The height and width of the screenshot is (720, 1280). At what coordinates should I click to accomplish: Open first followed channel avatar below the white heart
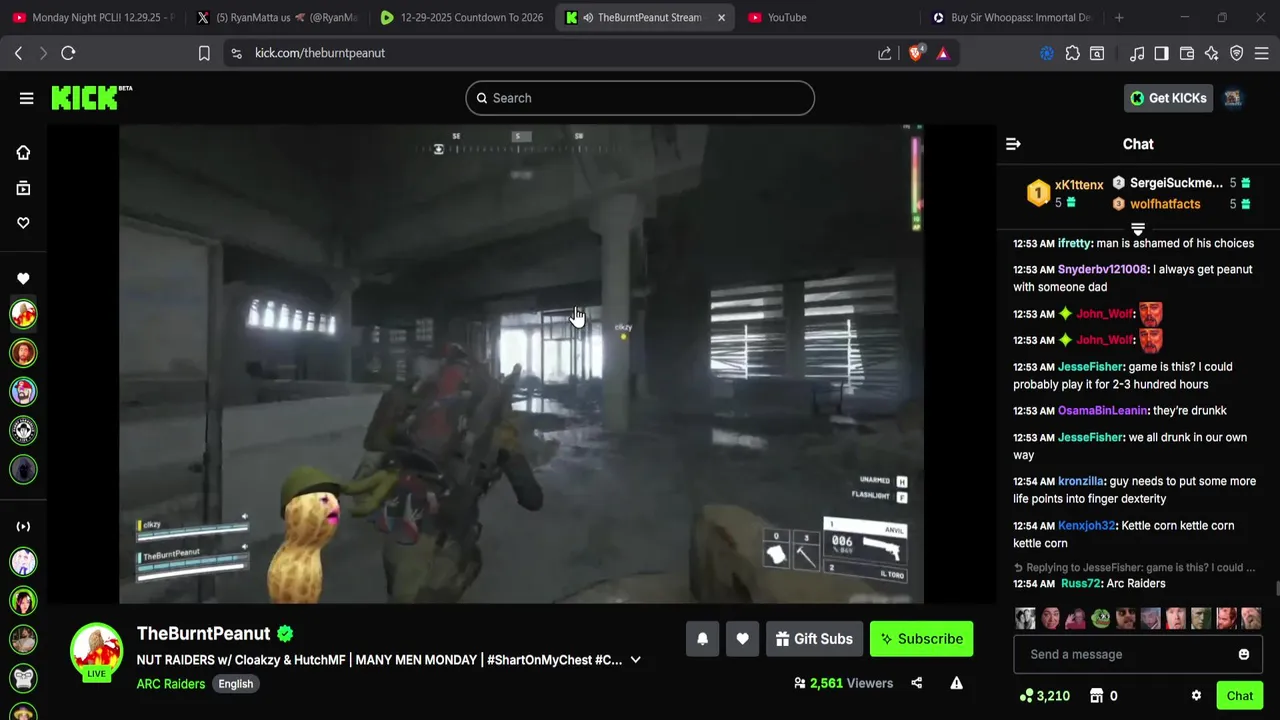(x=23, y=314)
